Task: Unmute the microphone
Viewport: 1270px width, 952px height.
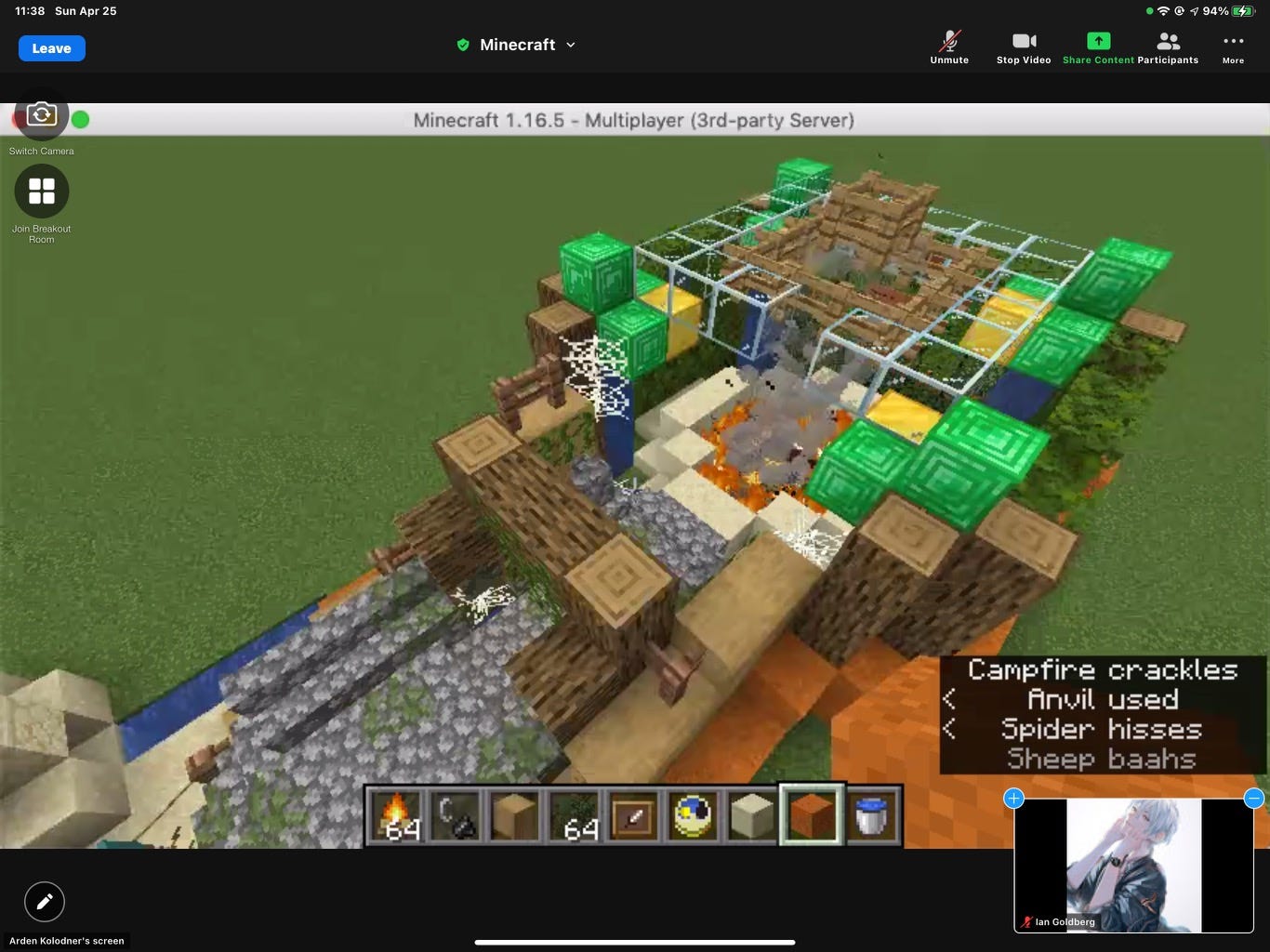Action: pos(949,47)
